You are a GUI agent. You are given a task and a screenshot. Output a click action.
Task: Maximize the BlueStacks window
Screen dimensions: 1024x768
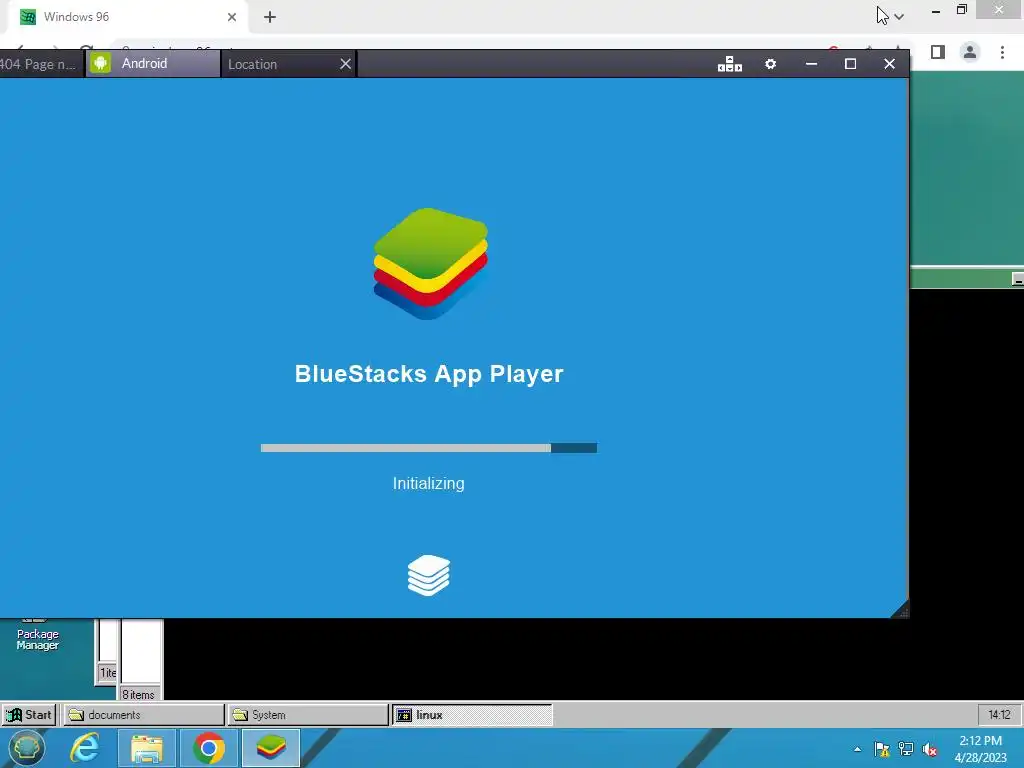[850, 64]
